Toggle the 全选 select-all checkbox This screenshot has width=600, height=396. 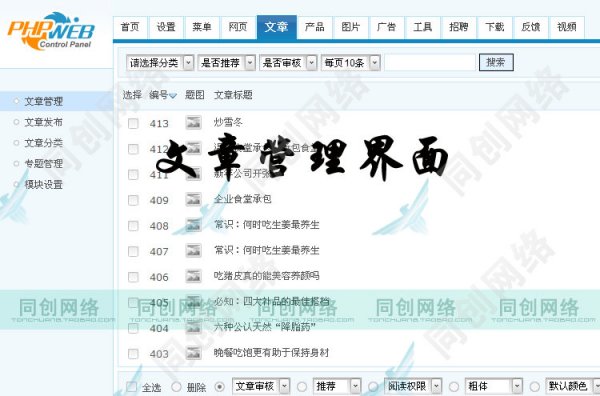pyautogui.click(x=132, y=386)
